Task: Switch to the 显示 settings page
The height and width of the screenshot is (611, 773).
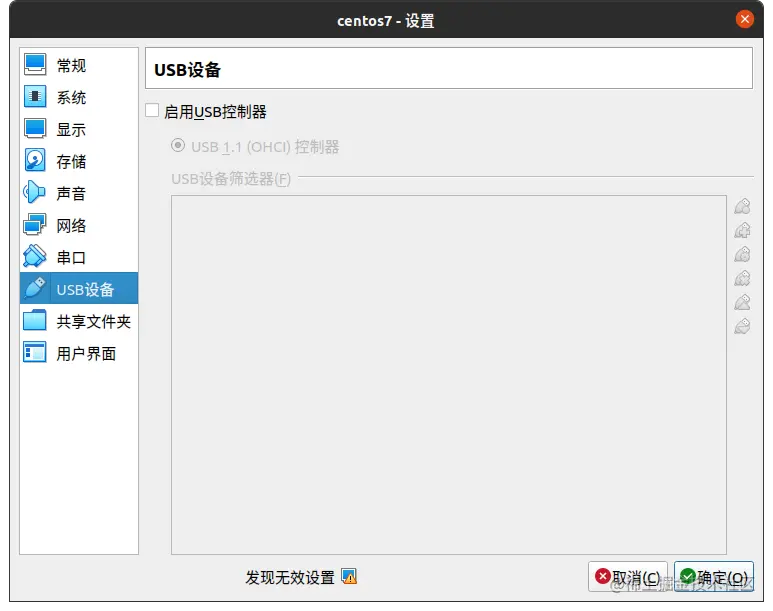Action: click(79, 129)
